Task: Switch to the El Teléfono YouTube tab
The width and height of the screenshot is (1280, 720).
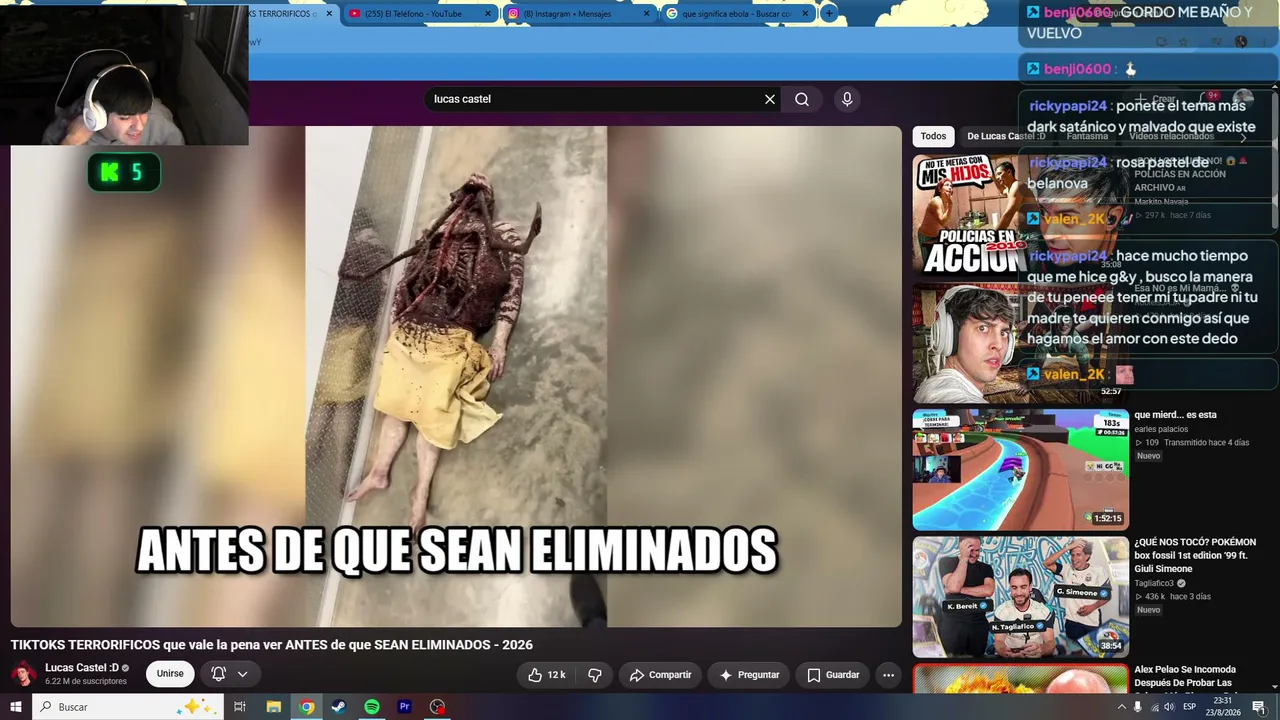Action: point(421,14)
